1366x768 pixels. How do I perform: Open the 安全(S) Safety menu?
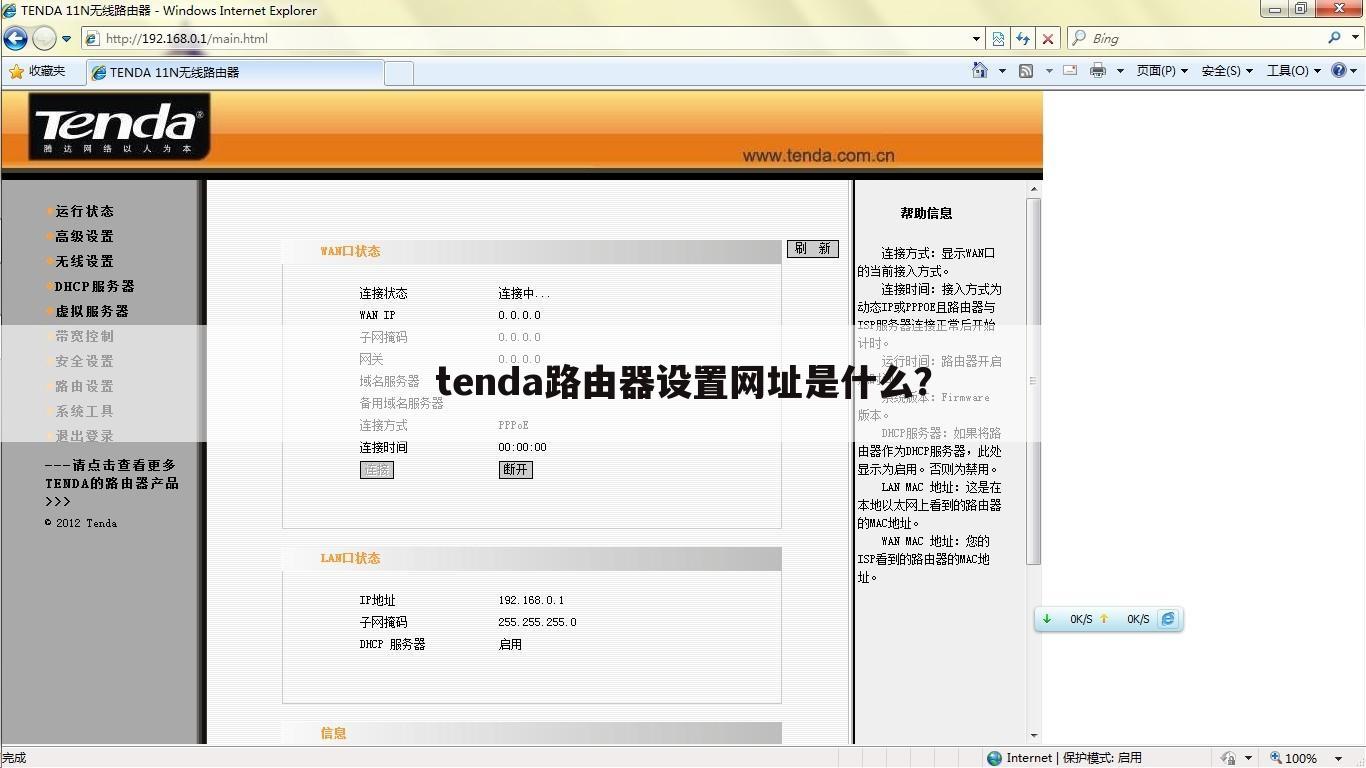click(x=1226, y=71)
